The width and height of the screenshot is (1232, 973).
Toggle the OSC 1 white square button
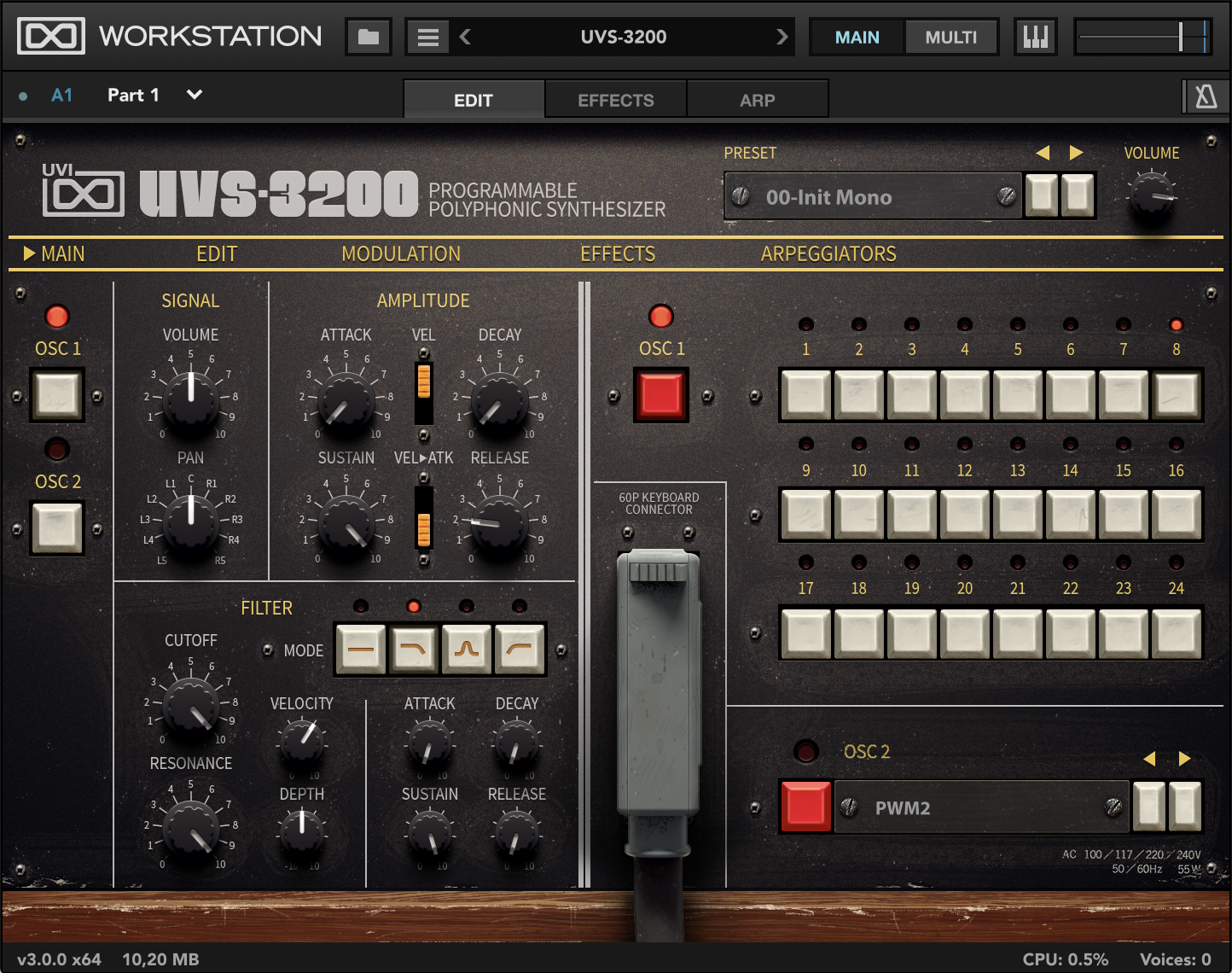(58, 394)
